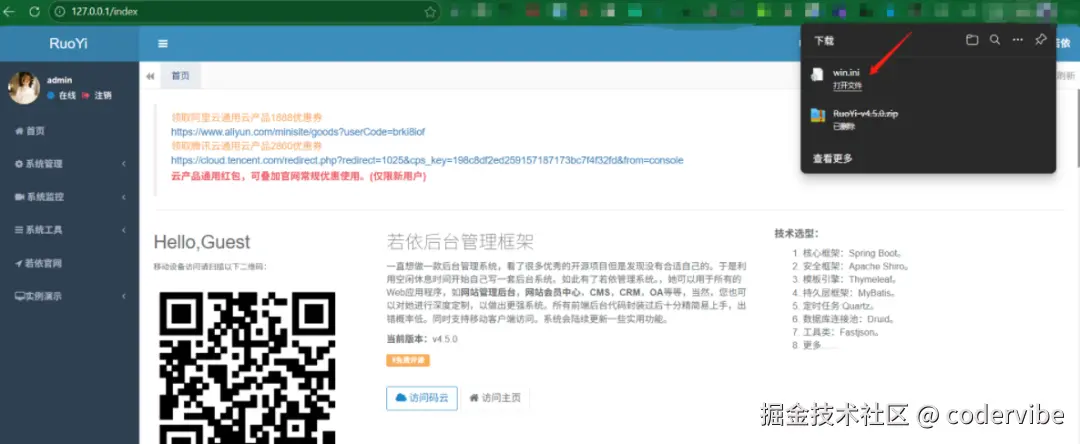1080x444 pixels.
Task: Open 访问主页 button
Action: pyautogui.click(x=495, y=398)
